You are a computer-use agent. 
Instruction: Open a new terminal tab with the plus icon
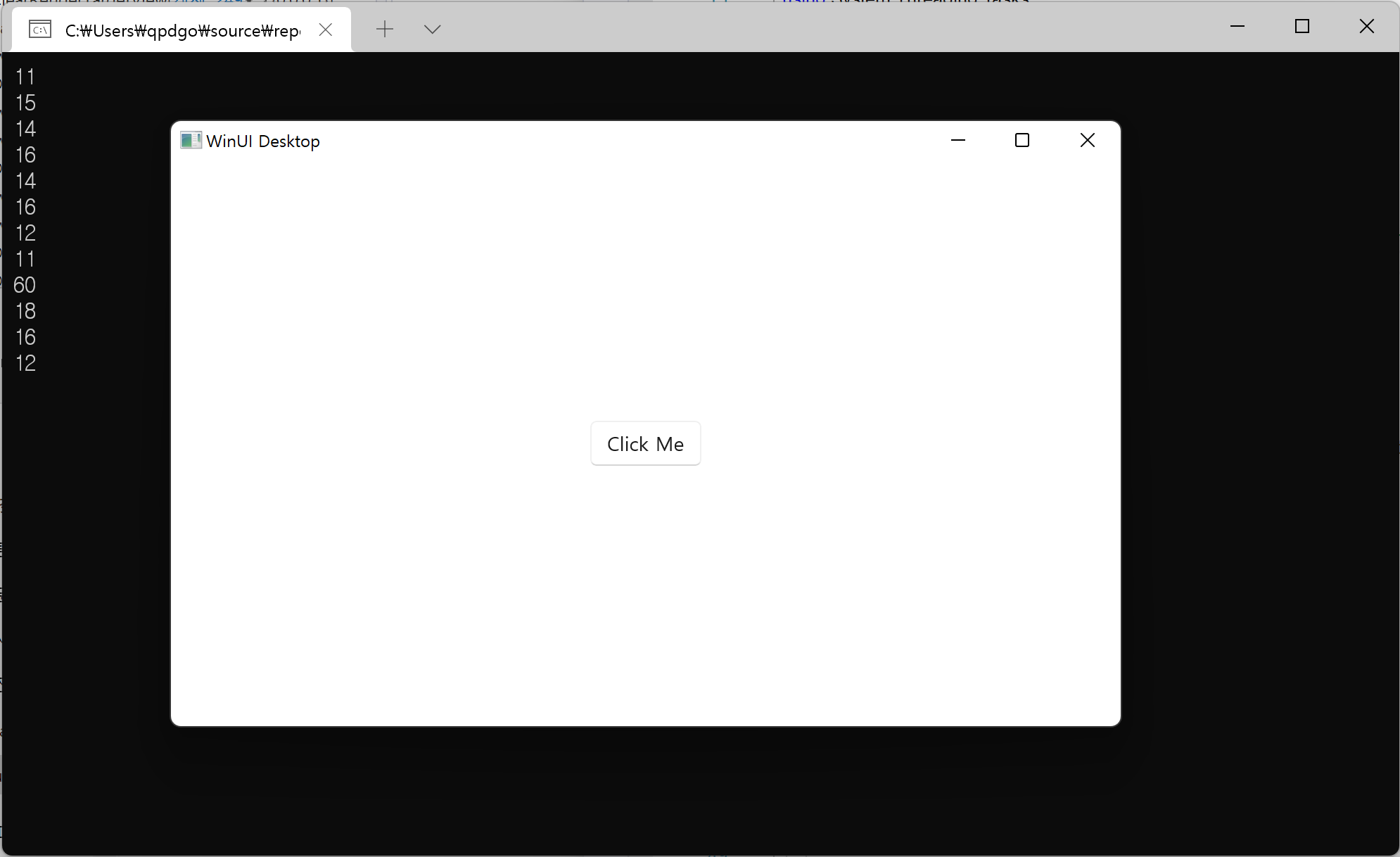[384, 30]
